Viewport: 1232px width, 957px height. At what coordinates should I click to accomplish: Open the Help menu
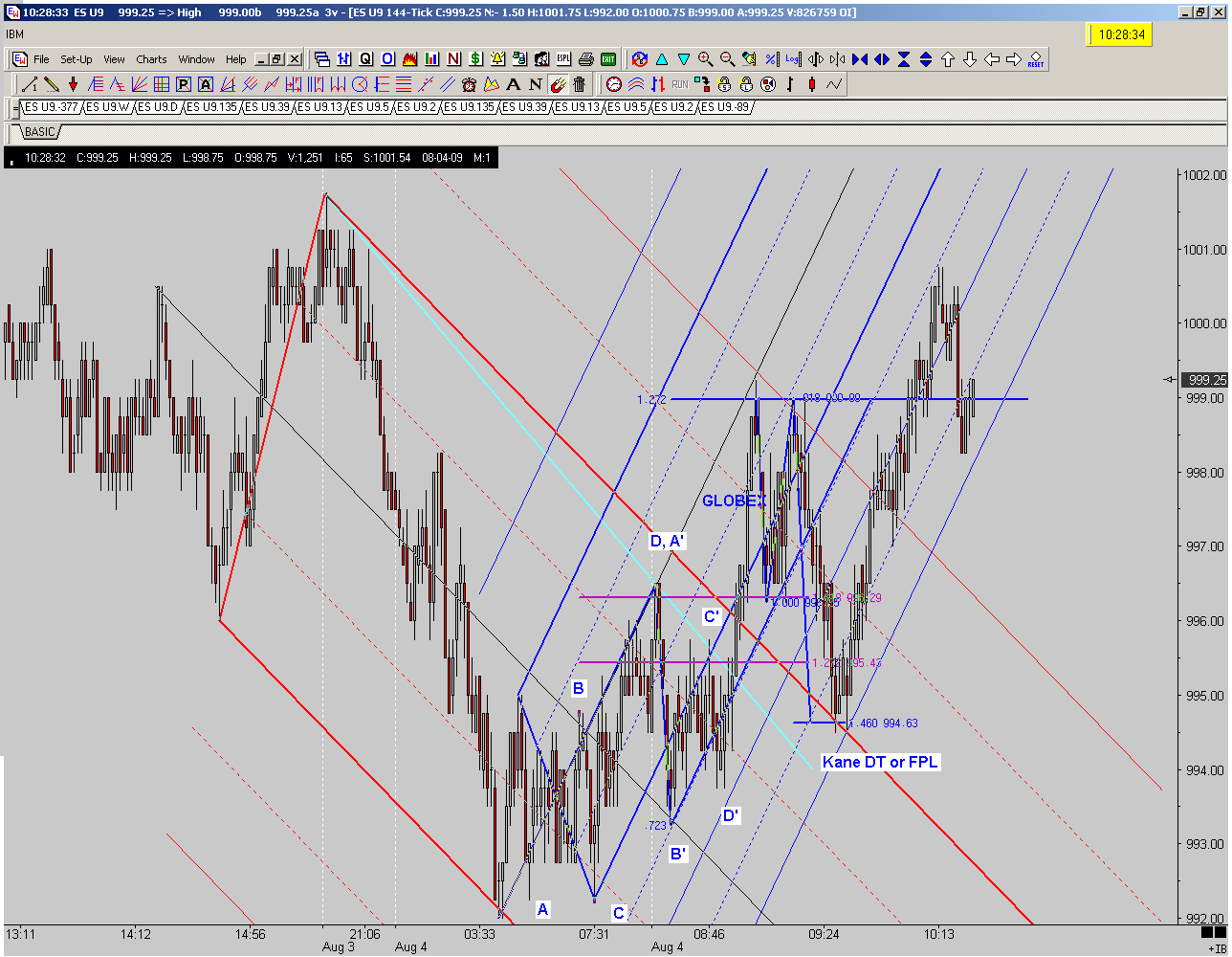click(236, 59)
